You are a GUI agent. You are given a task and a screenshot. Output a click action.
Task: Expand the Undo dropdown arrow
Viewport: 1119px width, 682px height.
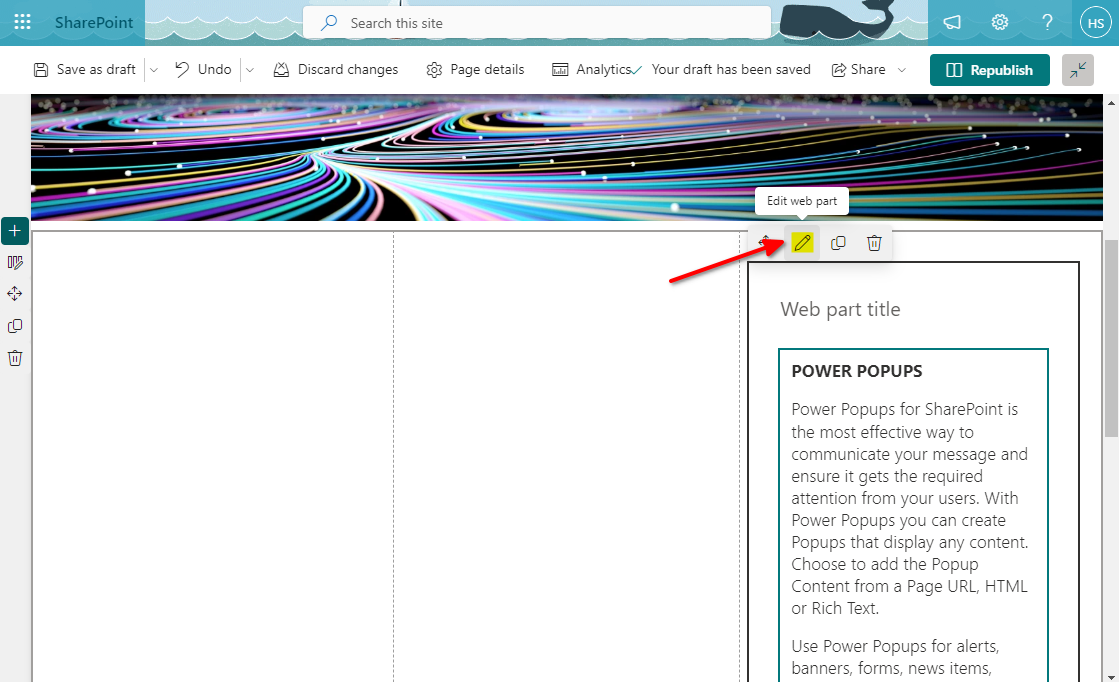pyautogui.click(x=250, y=70)
